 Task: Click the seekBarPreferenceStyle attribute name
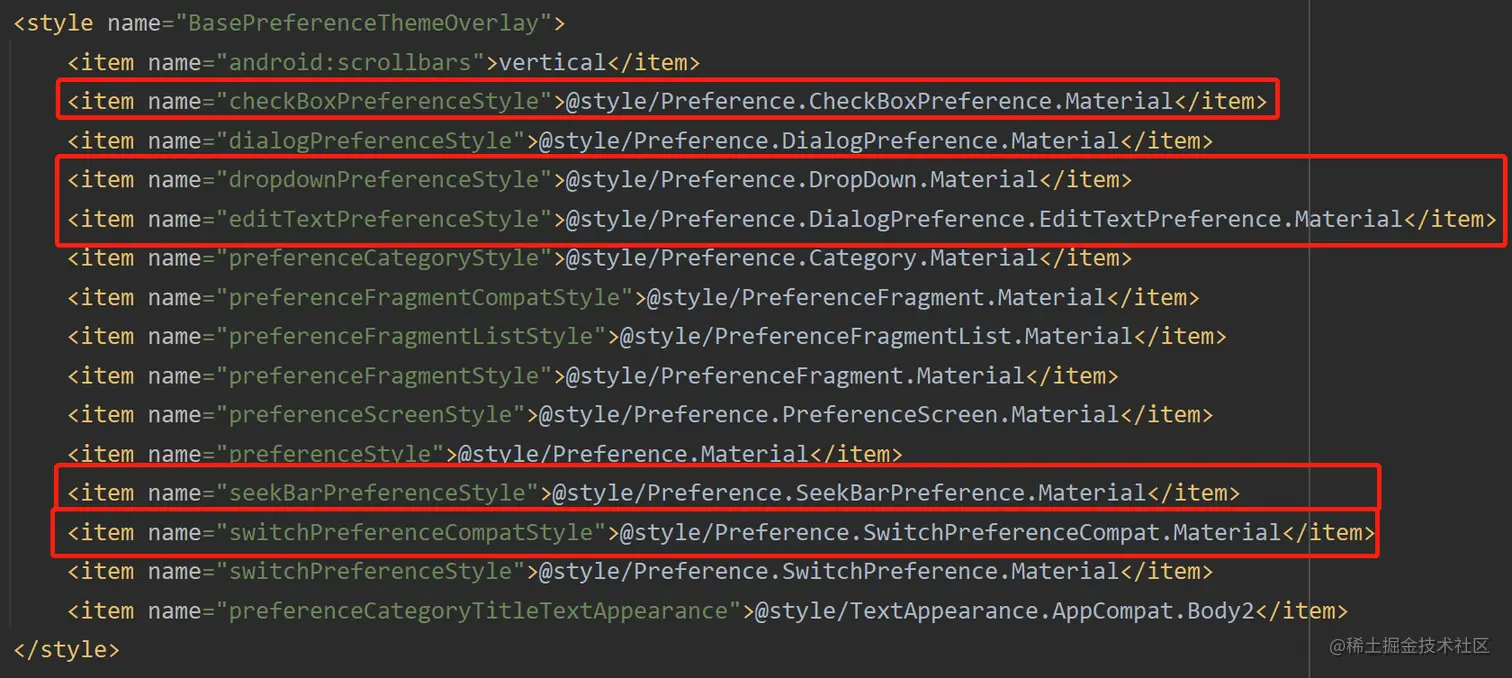(x=379, y=493)
